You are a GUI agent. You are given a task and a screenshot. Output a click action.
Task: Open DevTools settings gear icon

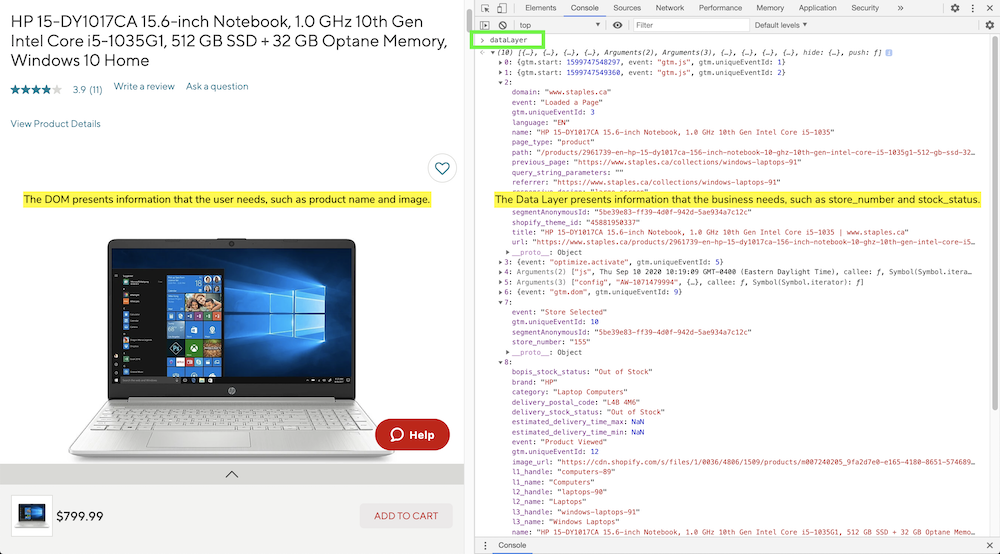pyautogui.click(x=955, y=8)
